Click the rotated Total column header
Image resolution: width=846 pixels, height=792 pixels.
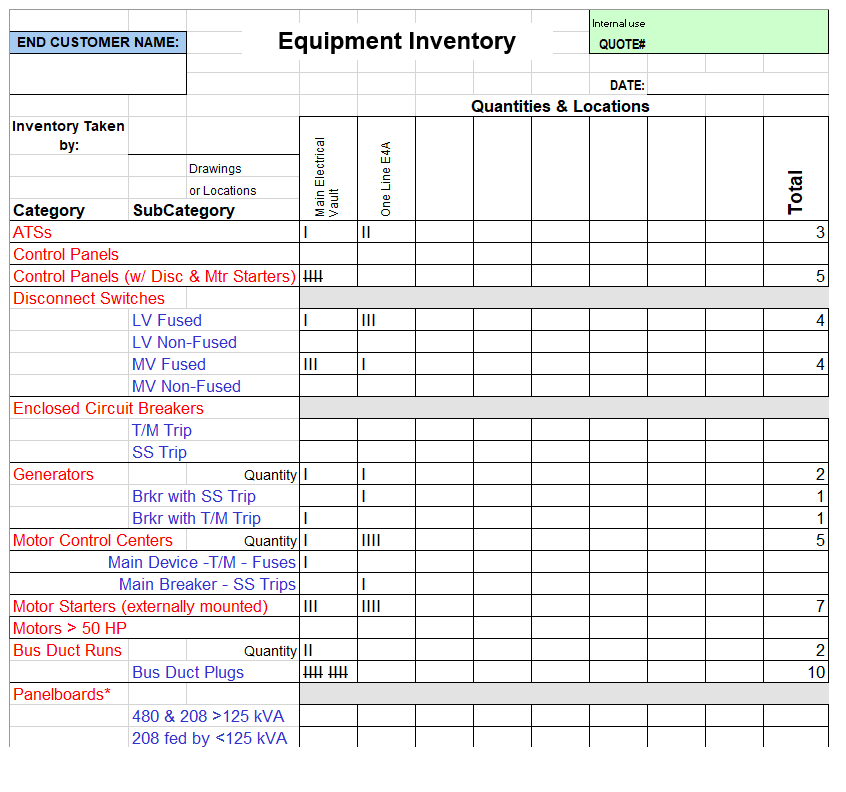click(795, 192)
